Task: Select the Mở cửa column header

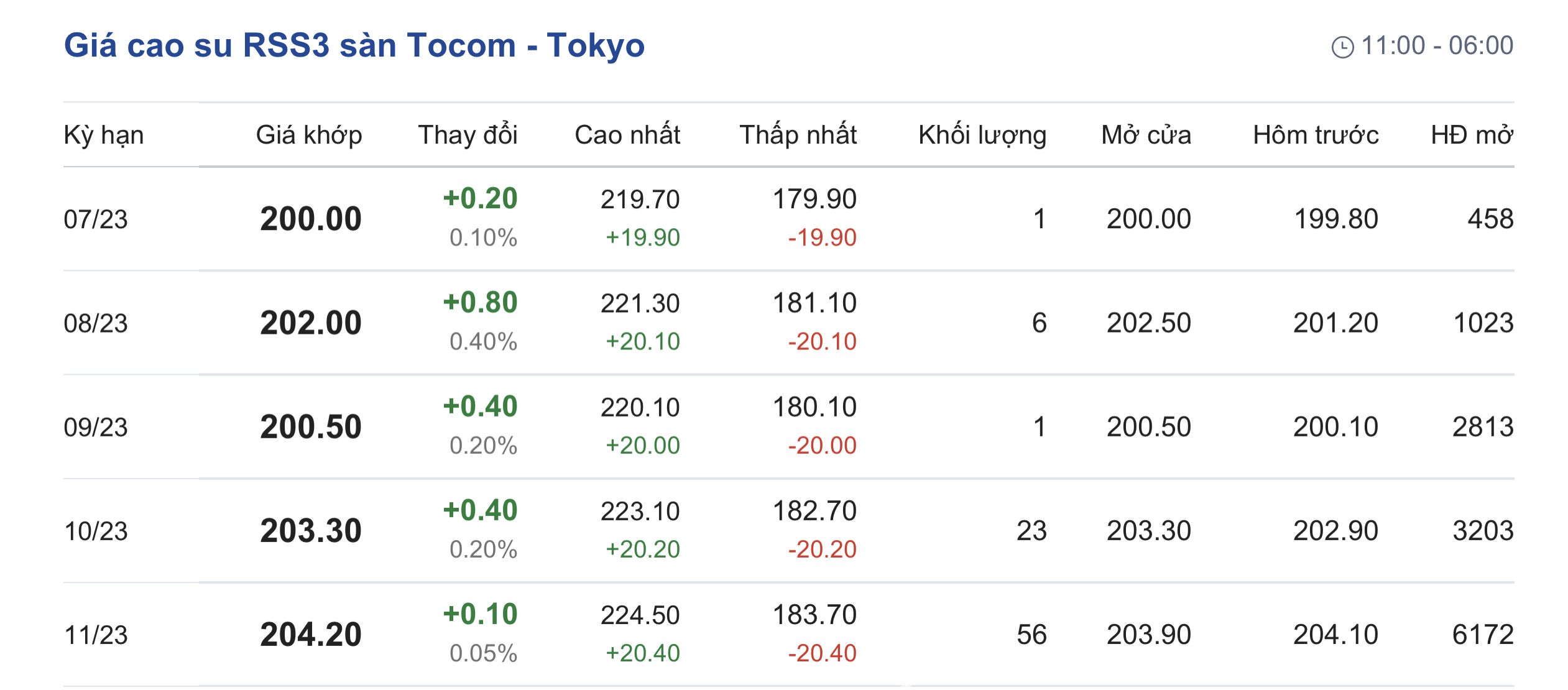Action: [x=1146, y=135]
